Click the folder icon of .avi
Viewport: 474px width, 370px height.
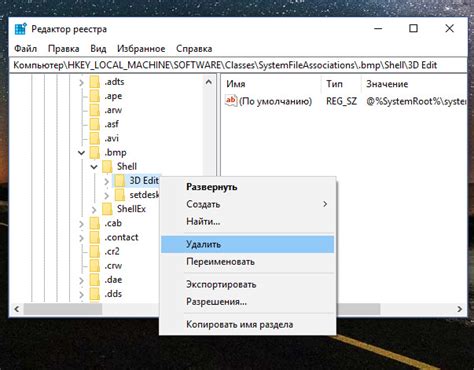tap(95, 138)
